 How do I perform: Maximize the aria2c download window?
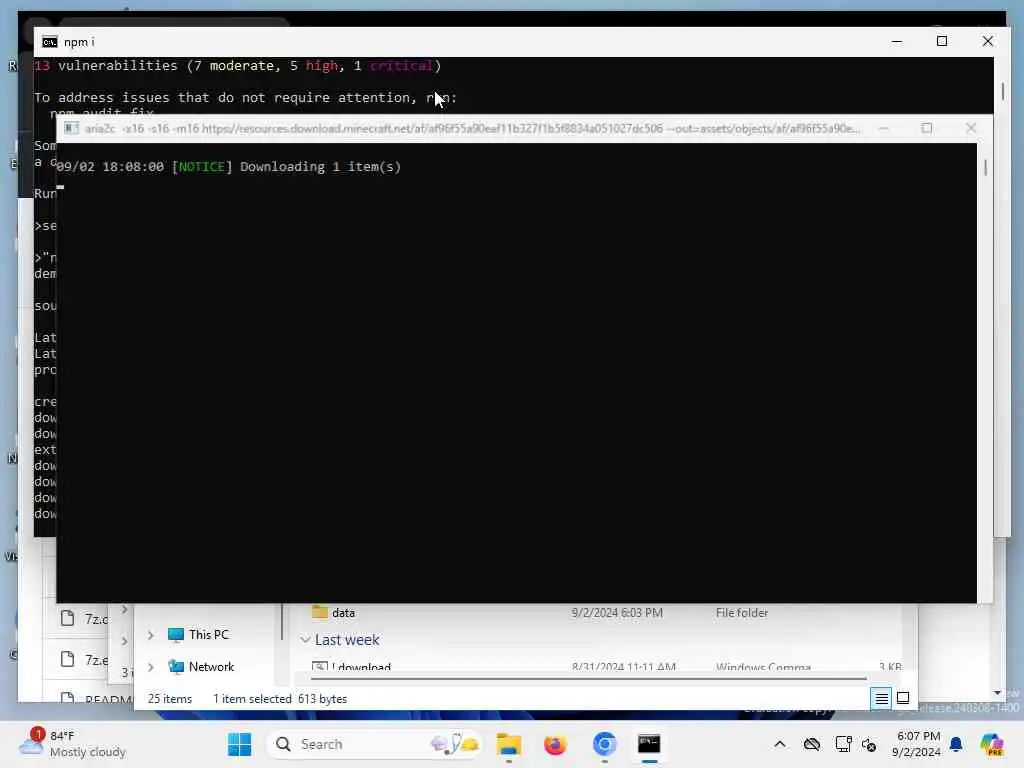pos(927,128)
